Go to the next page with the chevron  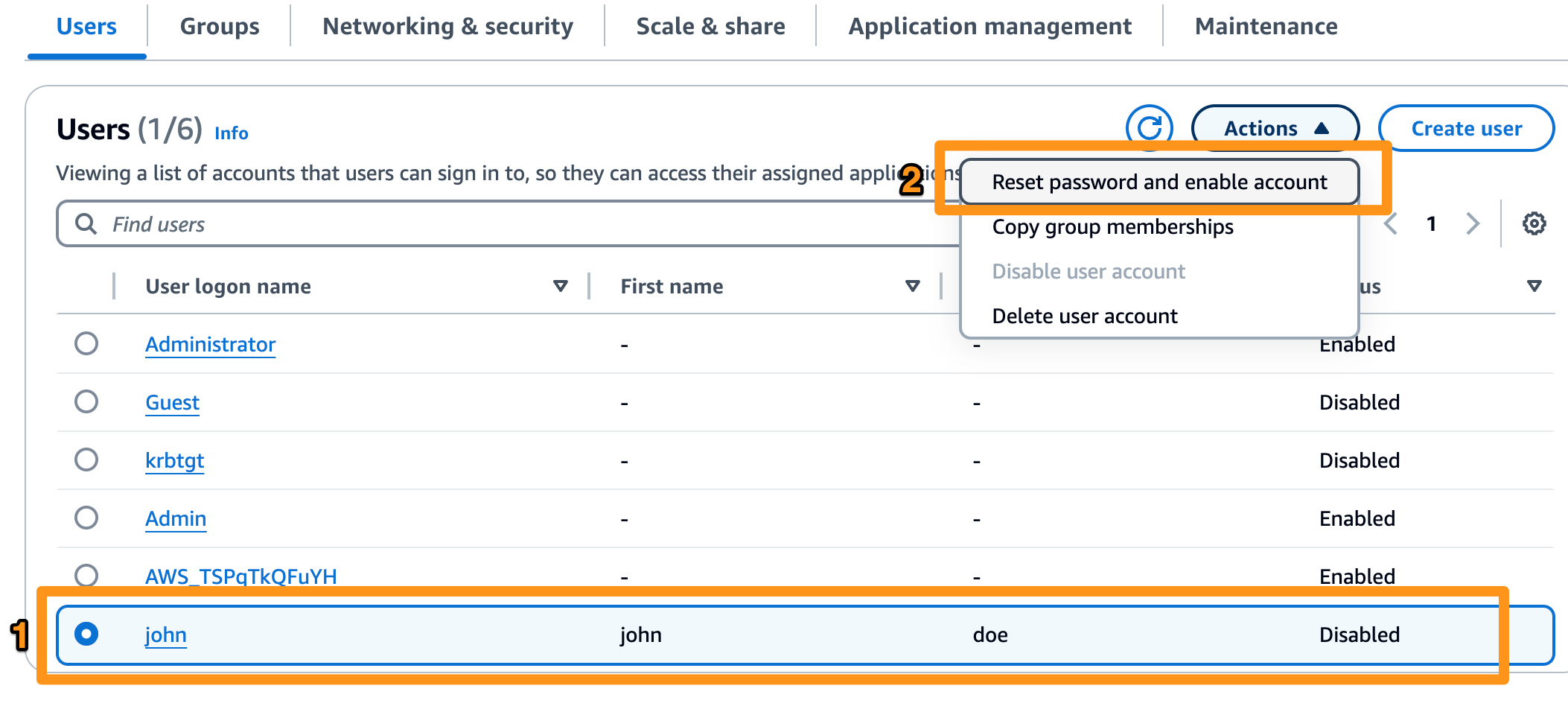1473,223
